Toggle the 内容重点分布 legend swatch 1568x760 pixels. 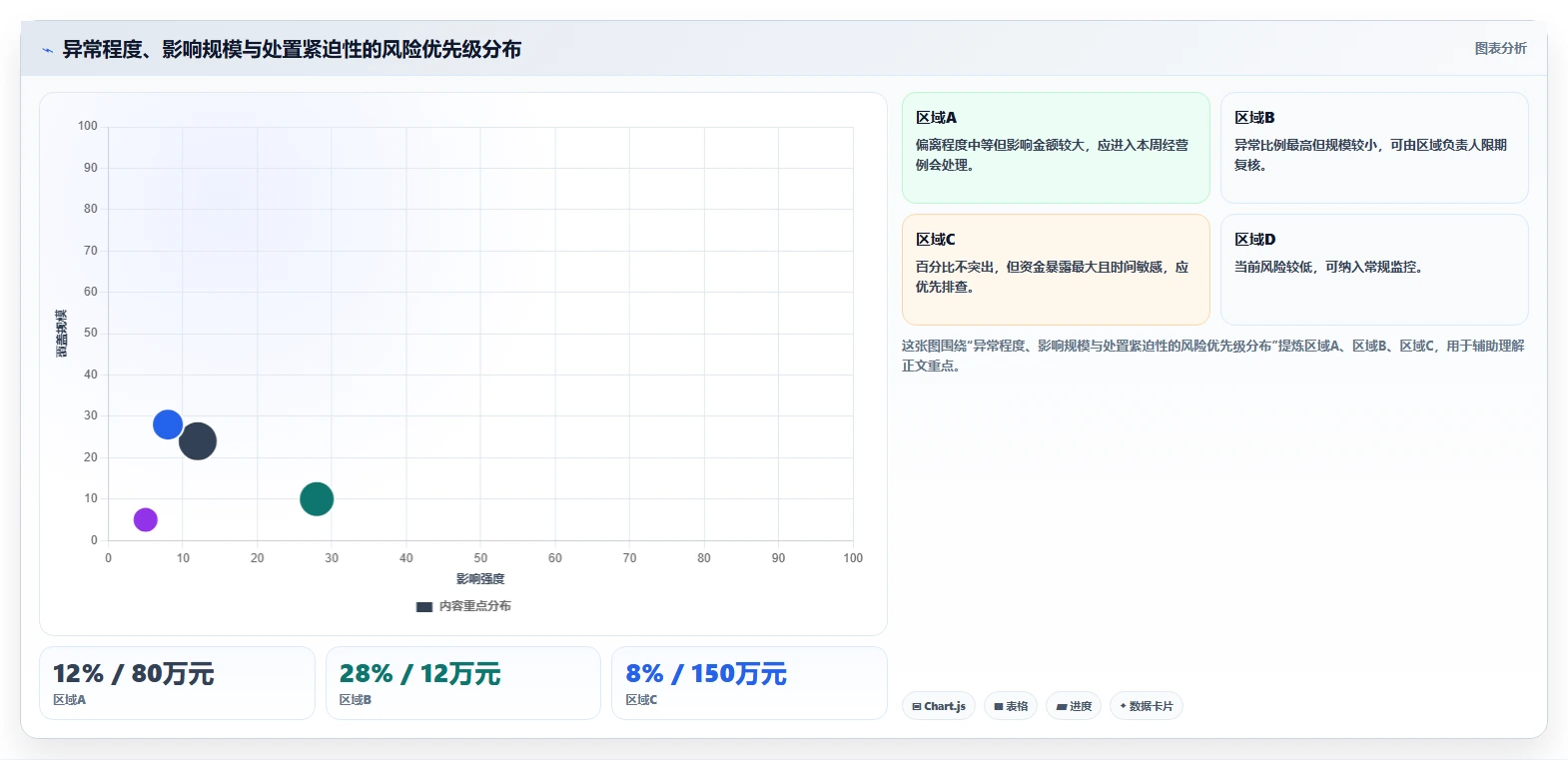tap(424, 606)
